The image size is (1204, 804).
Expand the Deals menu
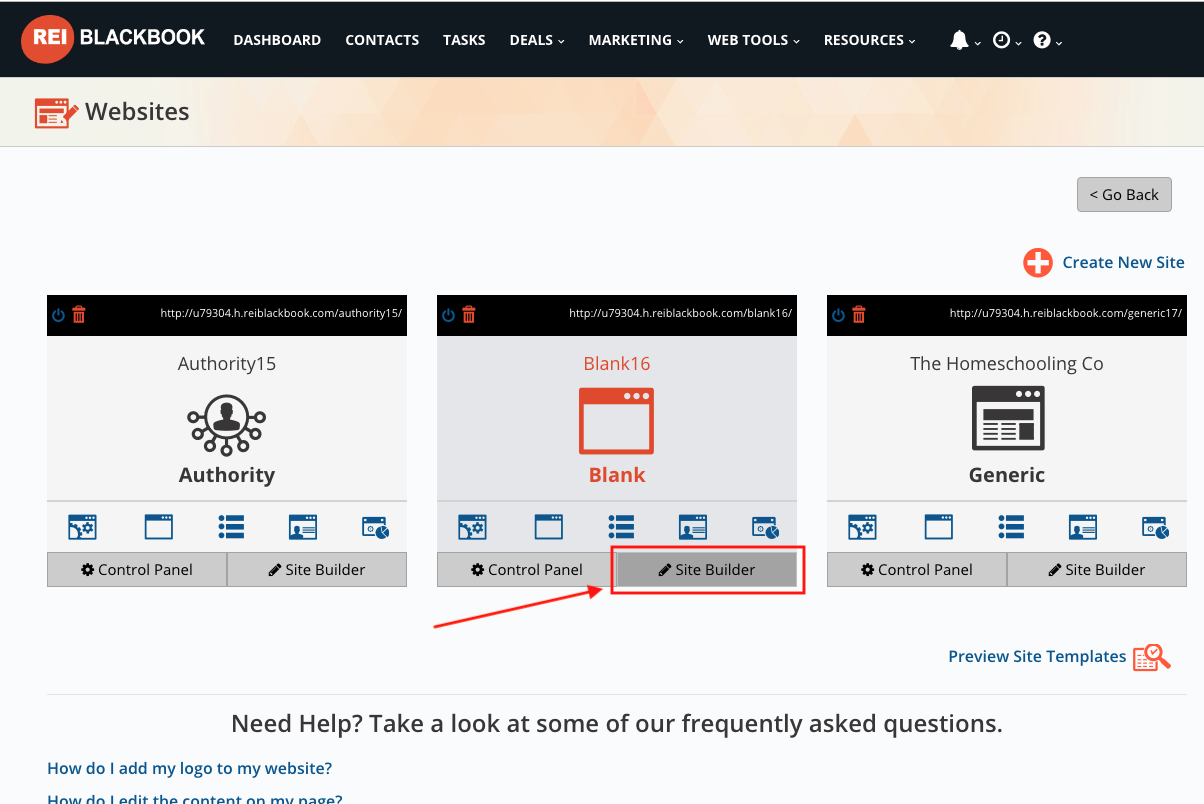pyautogui.click(x=537, y=40)
